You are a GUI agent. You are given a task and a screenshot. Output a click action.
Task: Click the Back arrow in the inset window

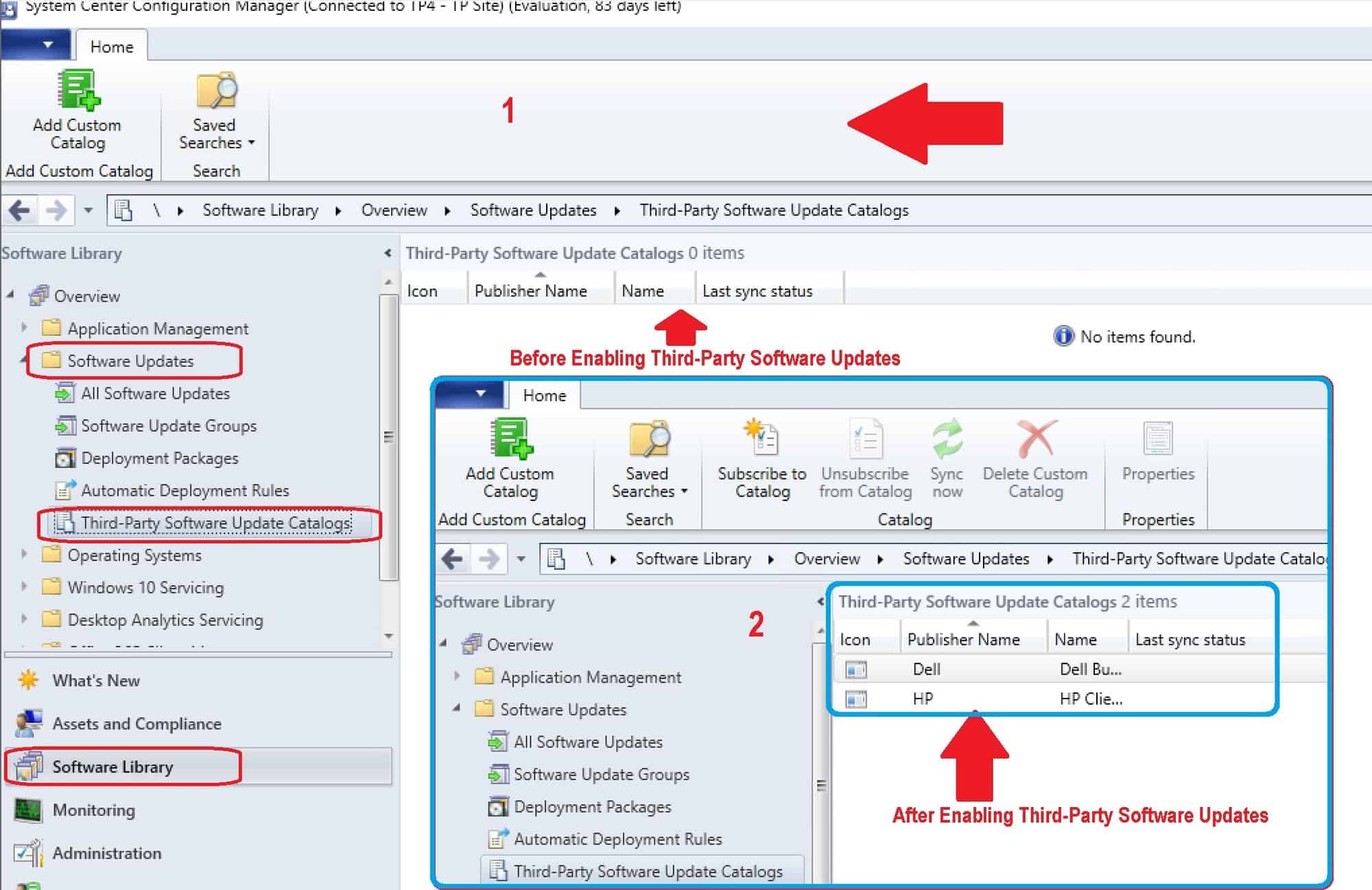(x=453, y=559)
